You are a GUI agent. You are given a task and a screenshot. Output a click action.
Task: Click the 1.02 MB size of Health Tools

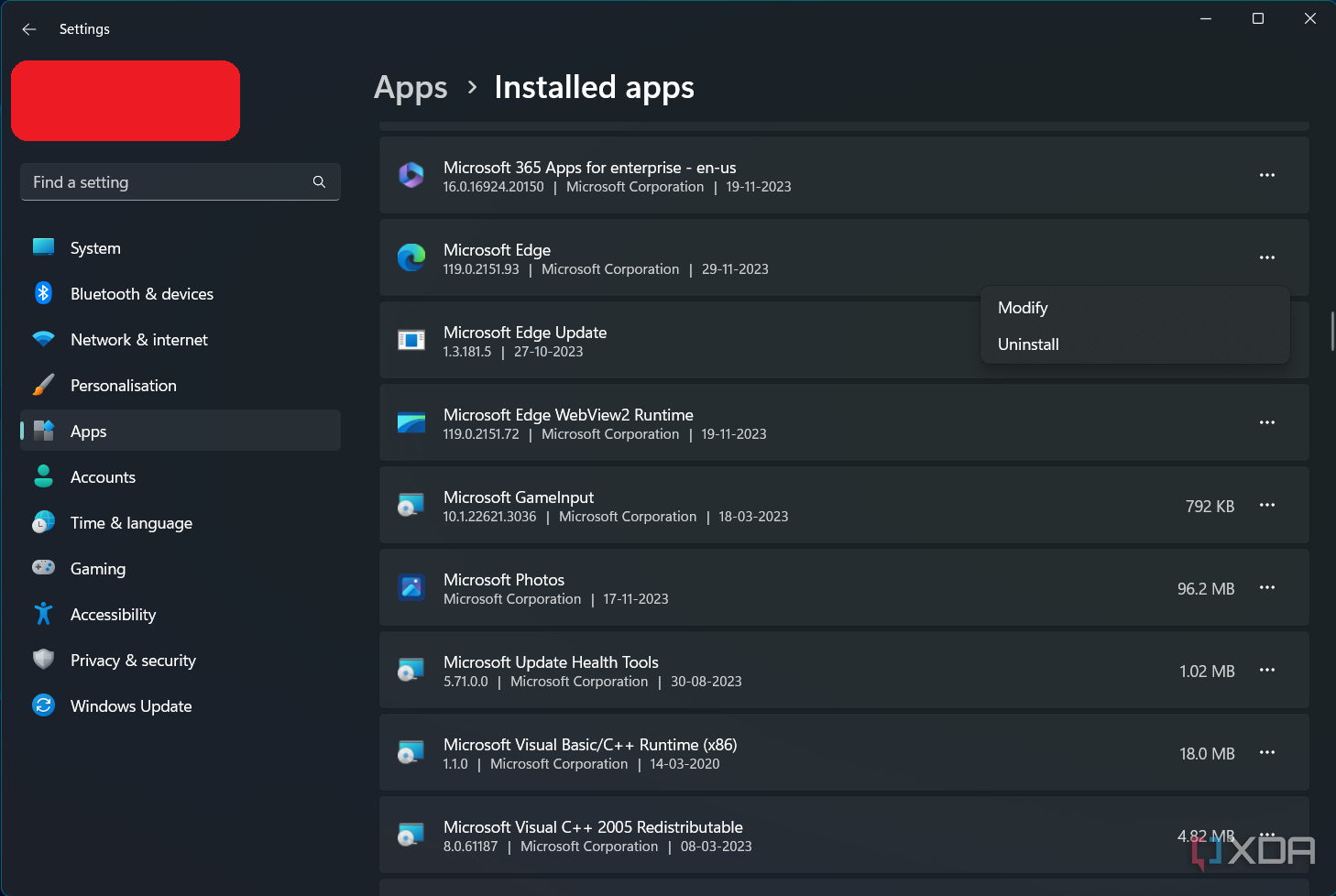1207,672
